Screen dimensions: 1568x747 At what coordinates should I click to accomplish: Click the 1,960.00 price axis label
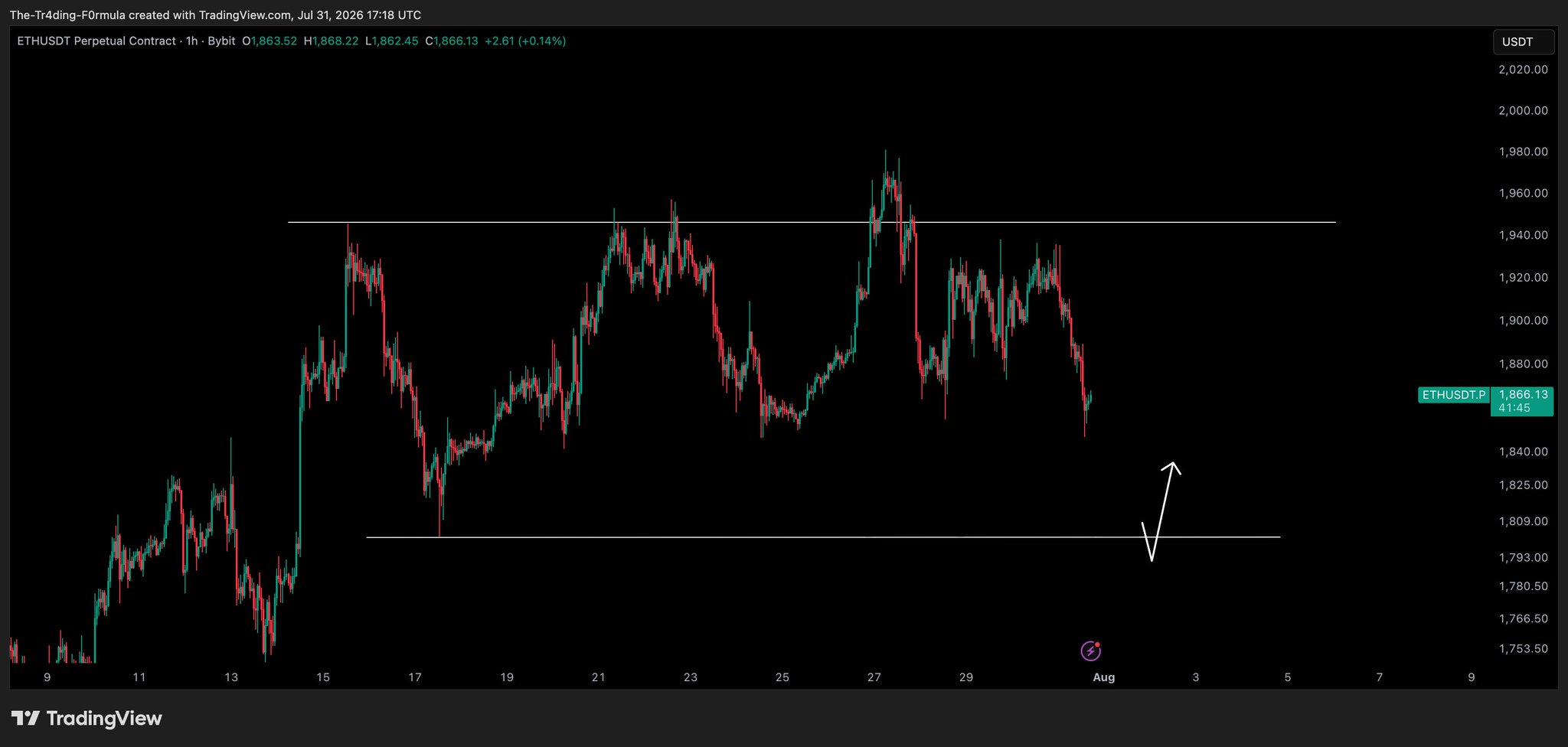[1523, 194]
